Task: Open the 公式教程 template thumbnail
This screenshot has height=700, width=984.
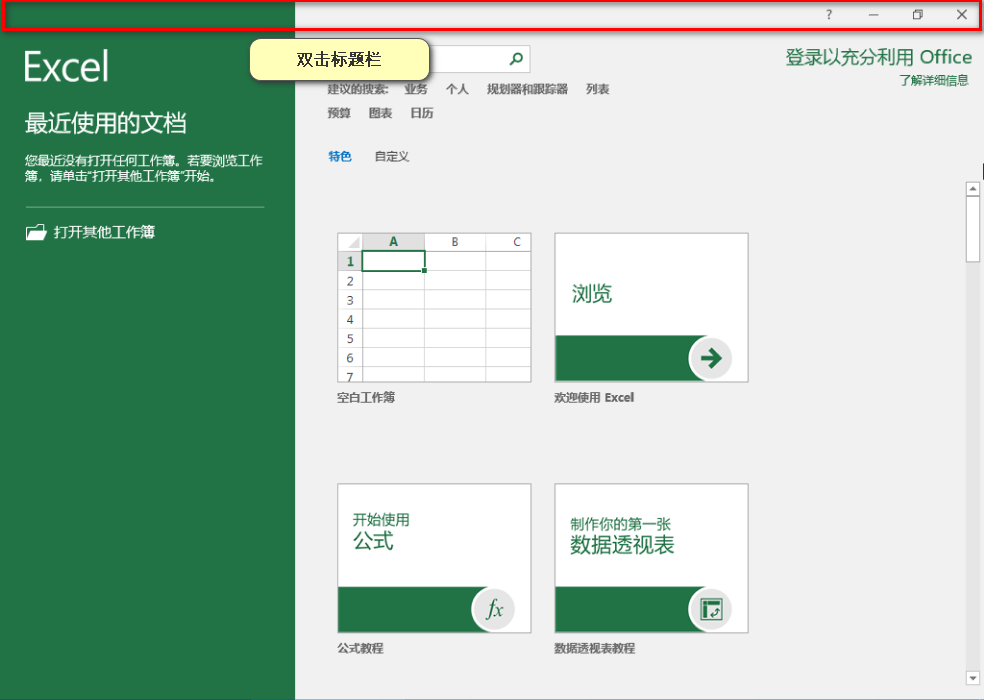Action: point(434,558)
